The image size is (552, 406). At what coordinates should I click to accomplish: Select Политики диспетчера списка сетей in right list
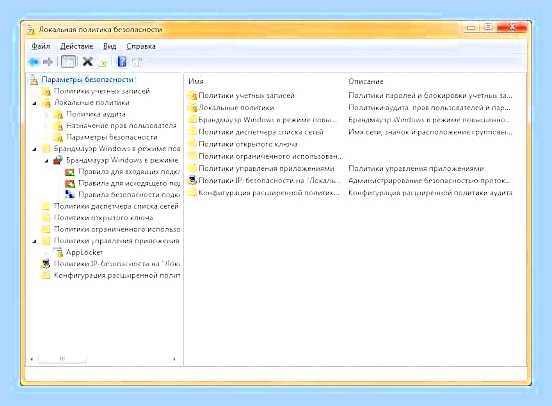pos(261,132)
